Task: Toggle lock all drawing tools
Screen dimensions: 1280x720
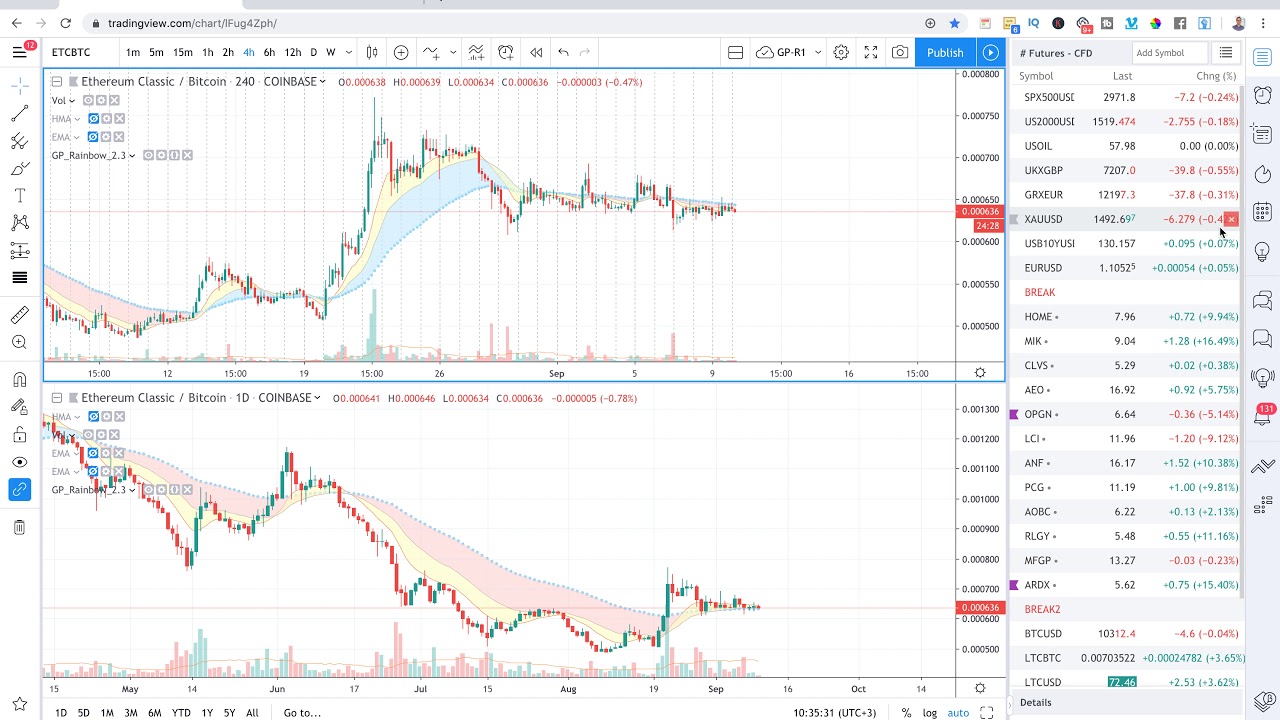Action: 19,434
